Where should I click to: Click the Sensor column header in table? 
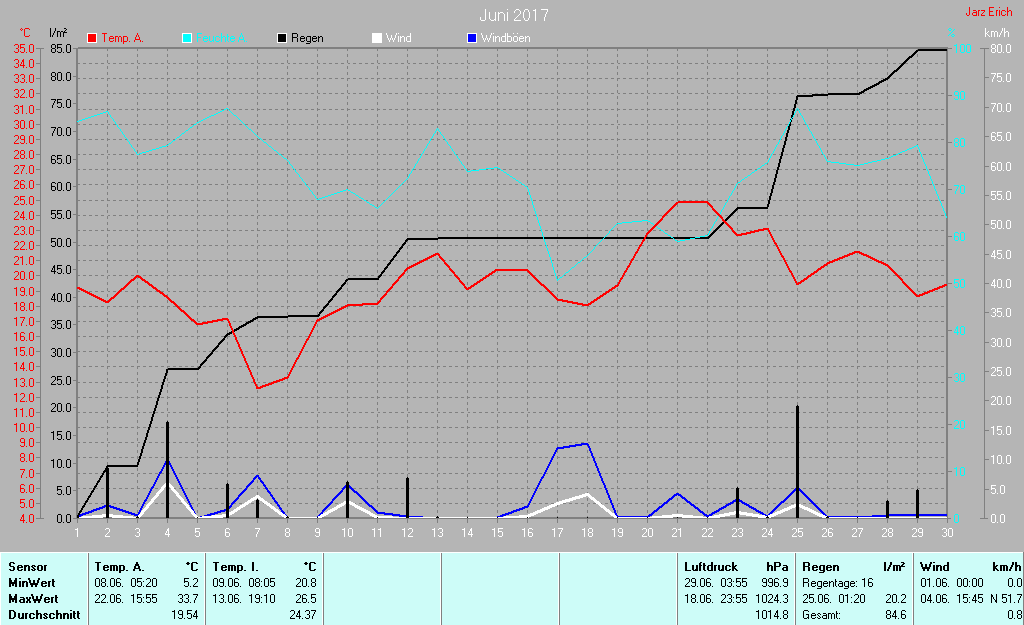[x=27, y=567]
